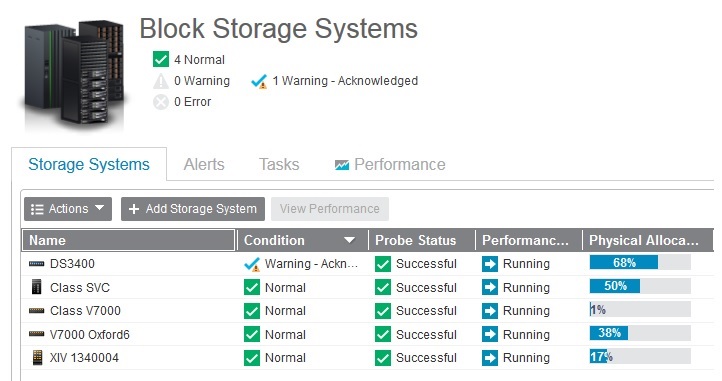Open the Alerts tab

click(204, 164)
